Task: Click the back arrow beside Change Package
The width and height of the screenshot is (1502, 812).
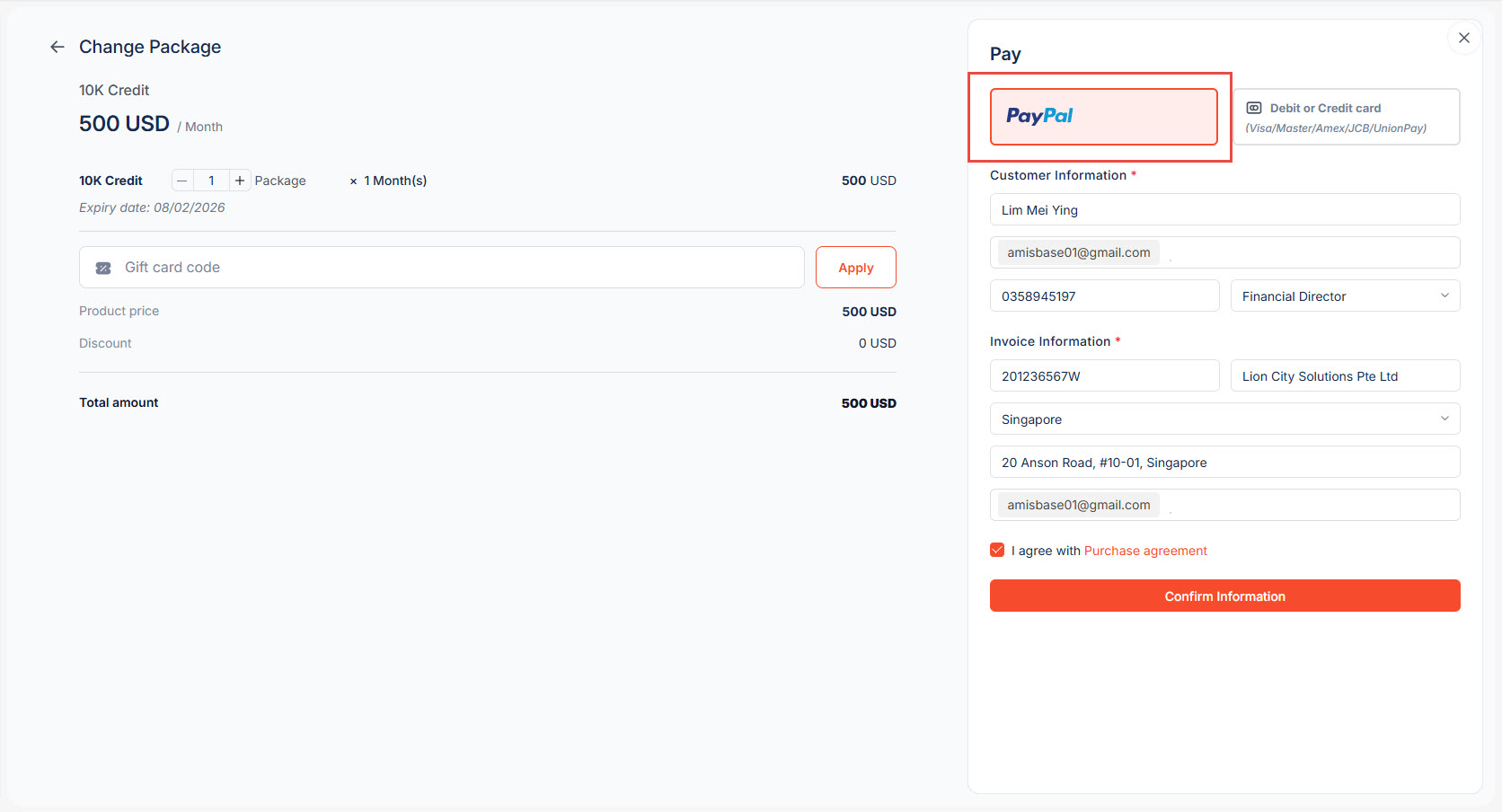Action: [x=57, y=47]
